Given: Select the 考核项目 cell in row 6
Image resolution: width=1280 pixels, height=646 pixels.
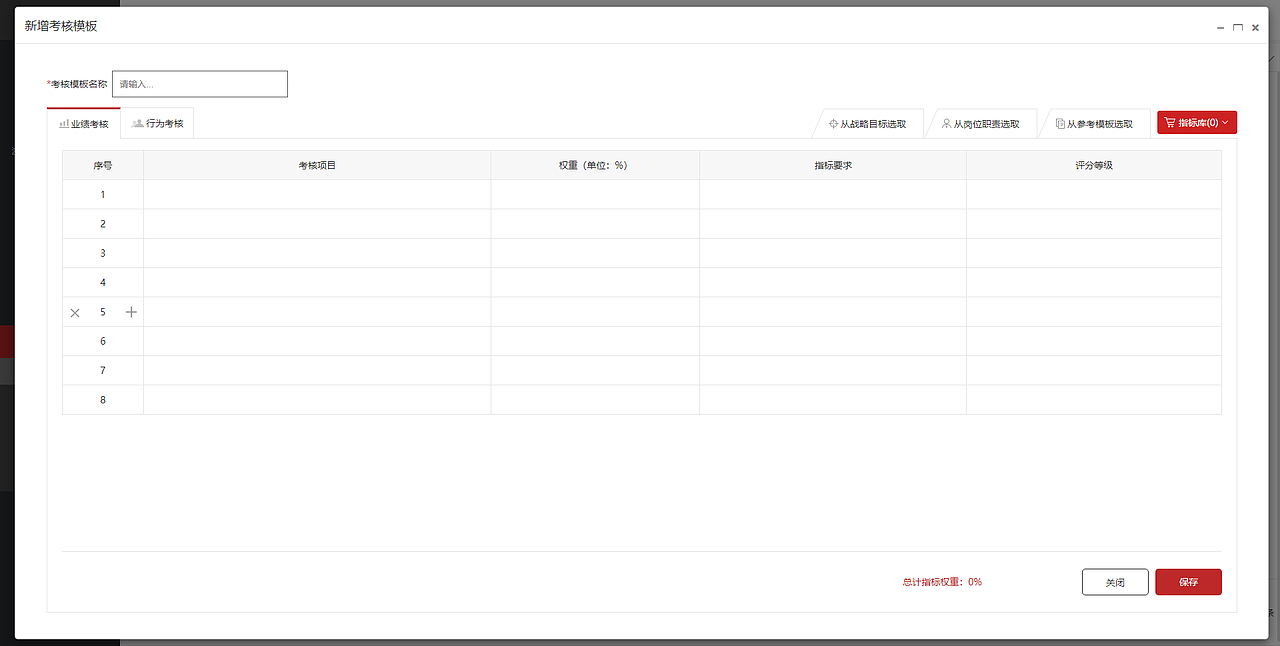Looking at the screenshot, I should pyautogui.click(x=317, y=341).
